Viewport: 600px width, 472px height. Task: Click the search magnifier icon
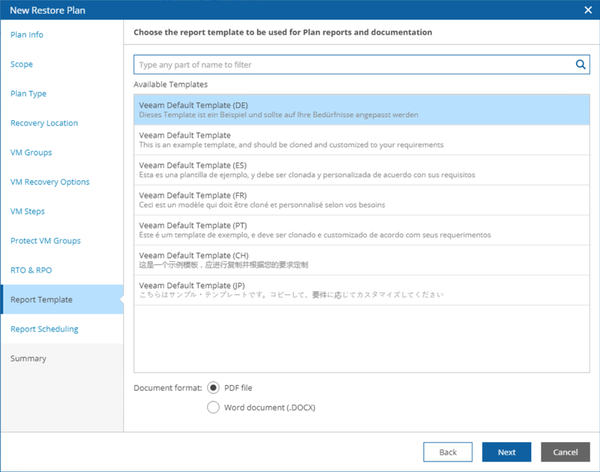pos(580,65)
